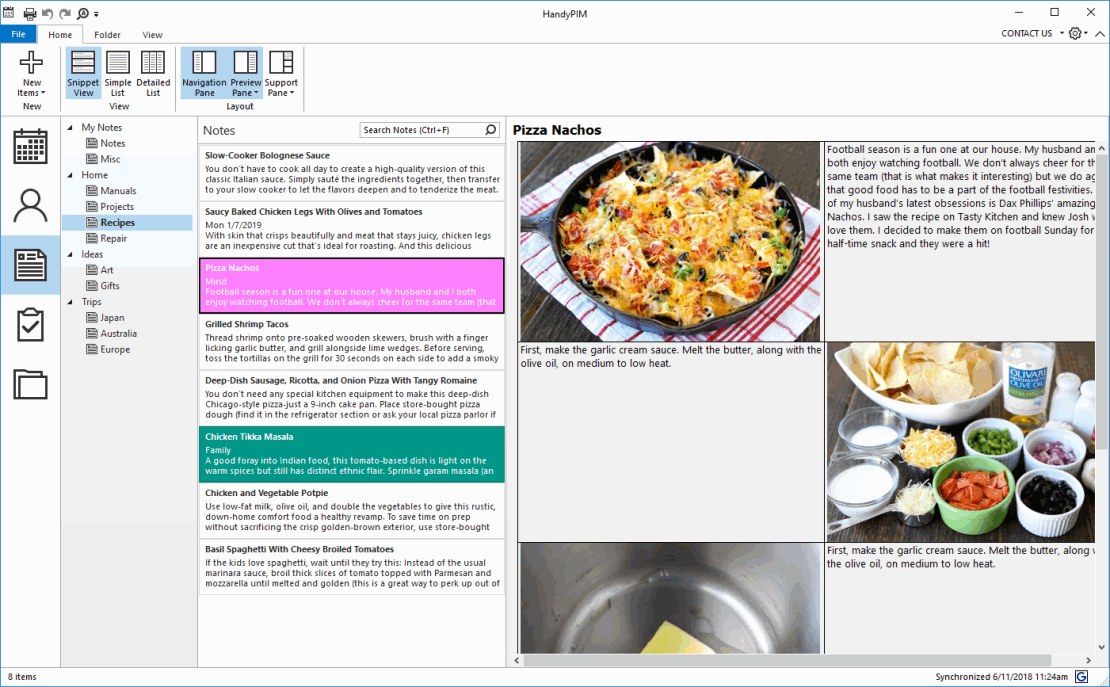Open the Preview Pane dropdown
Screen dimensions: 1110x687
245,74
